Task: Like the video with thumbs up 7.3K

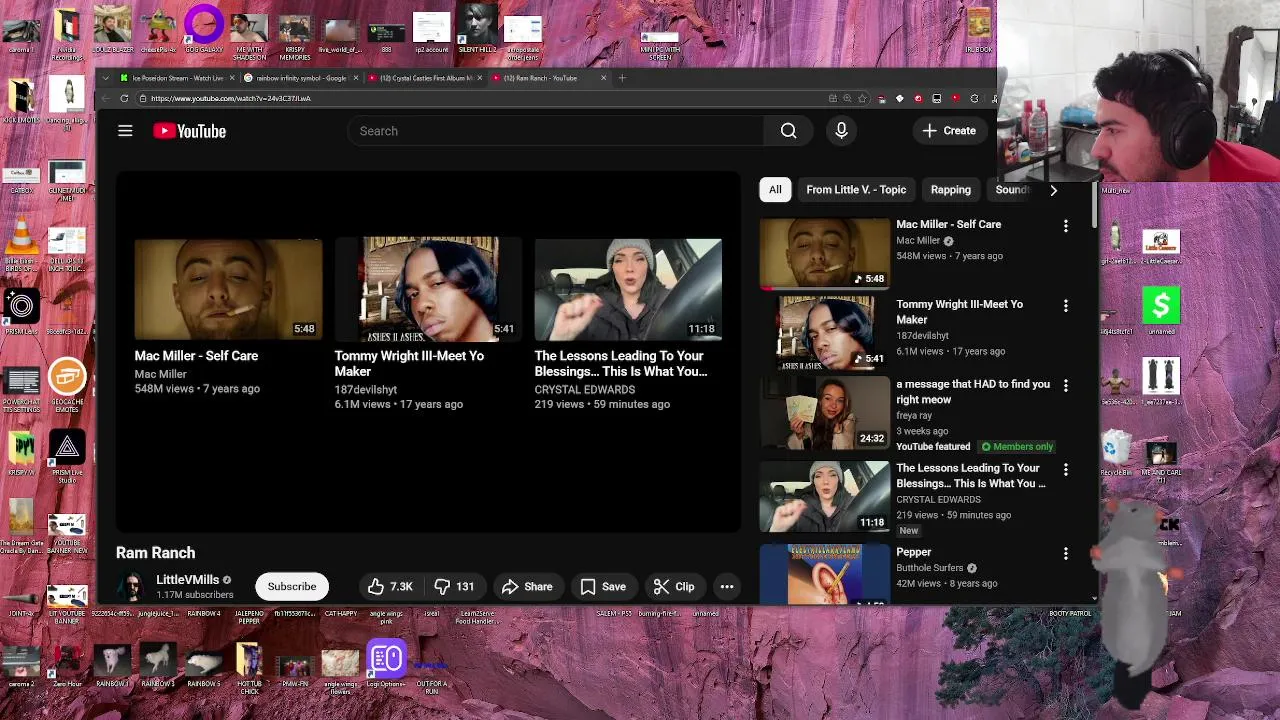Action: (390, 587)
